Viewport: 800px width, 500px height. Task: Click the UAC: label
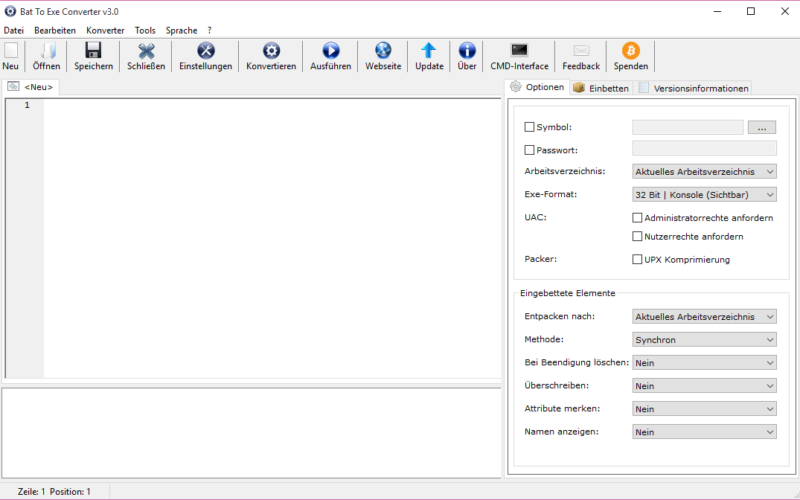(535, 217)
